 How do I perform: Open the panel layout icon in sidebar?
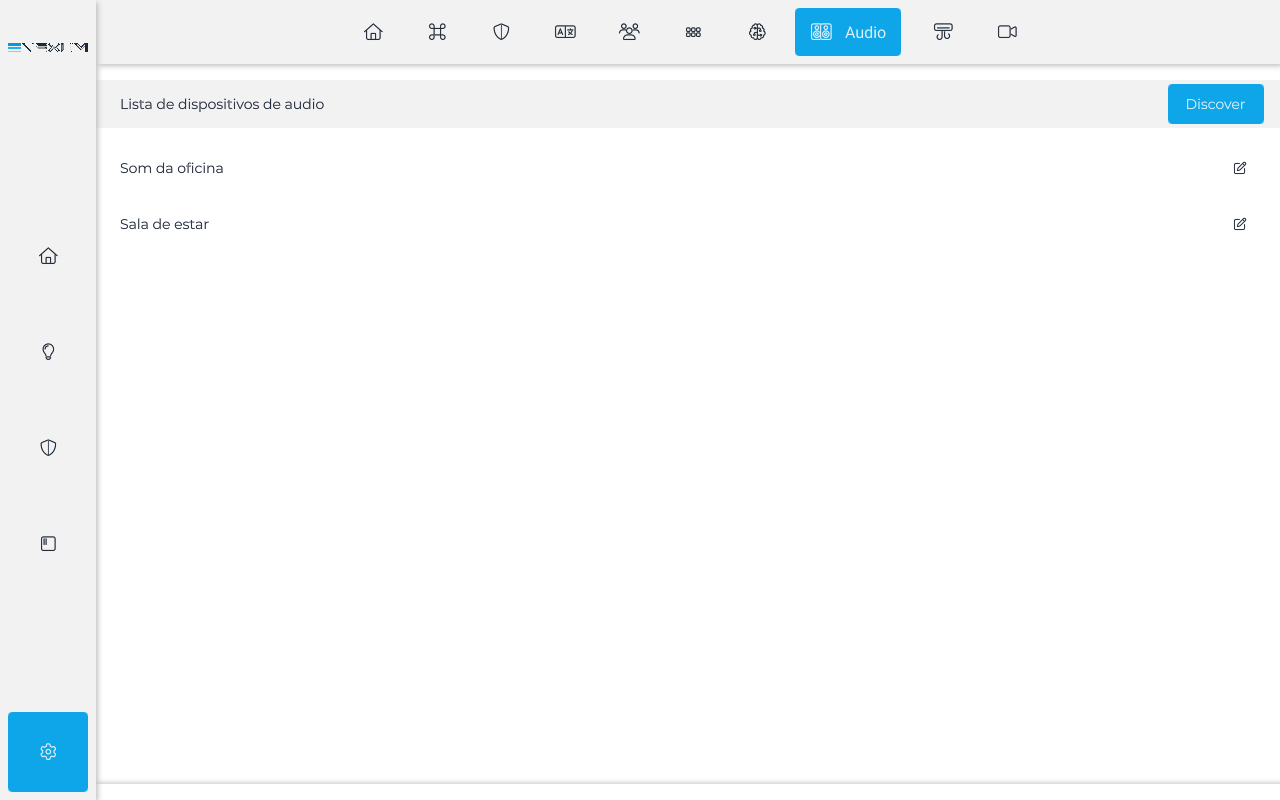click(x=48, y=544)
